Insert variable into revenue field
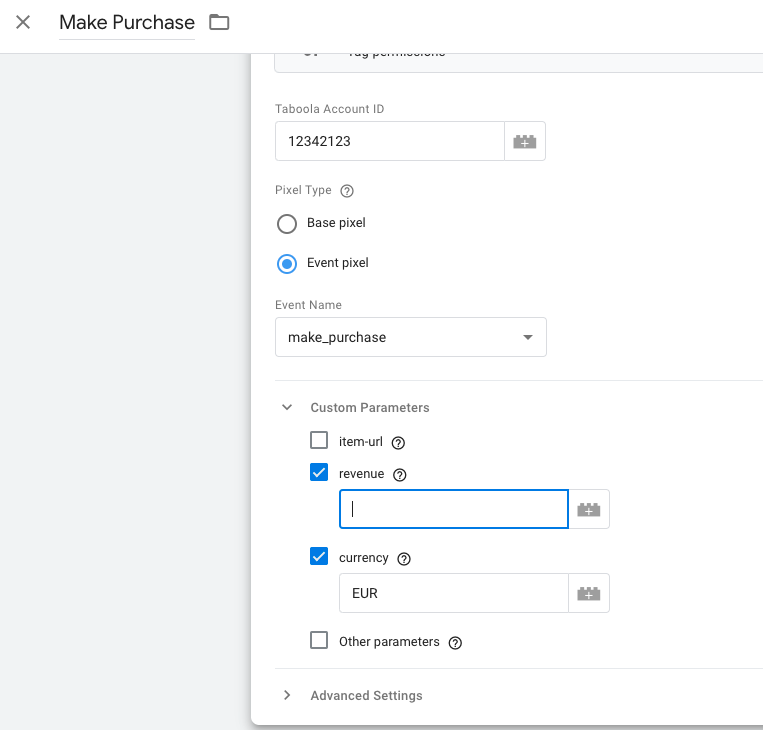The height and width of the screenshot is (730, 763). 589,509
